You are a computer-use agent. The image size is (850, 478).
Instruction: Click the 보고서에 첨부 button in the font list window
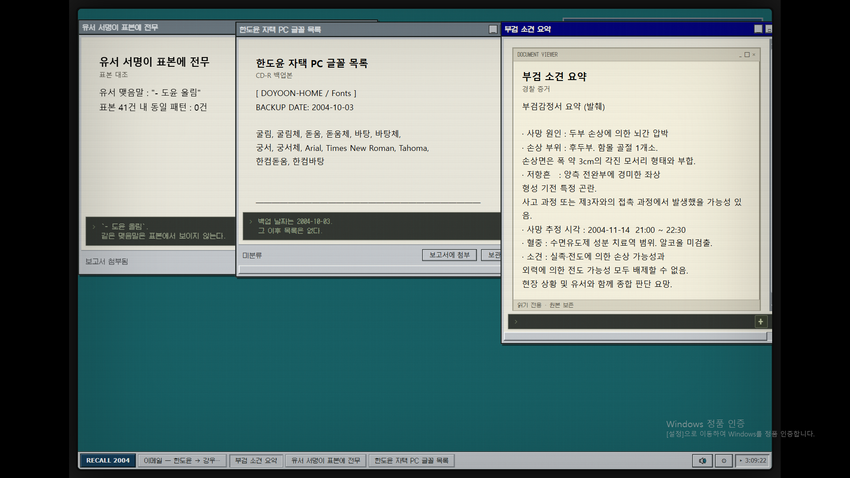click(449, 255)
